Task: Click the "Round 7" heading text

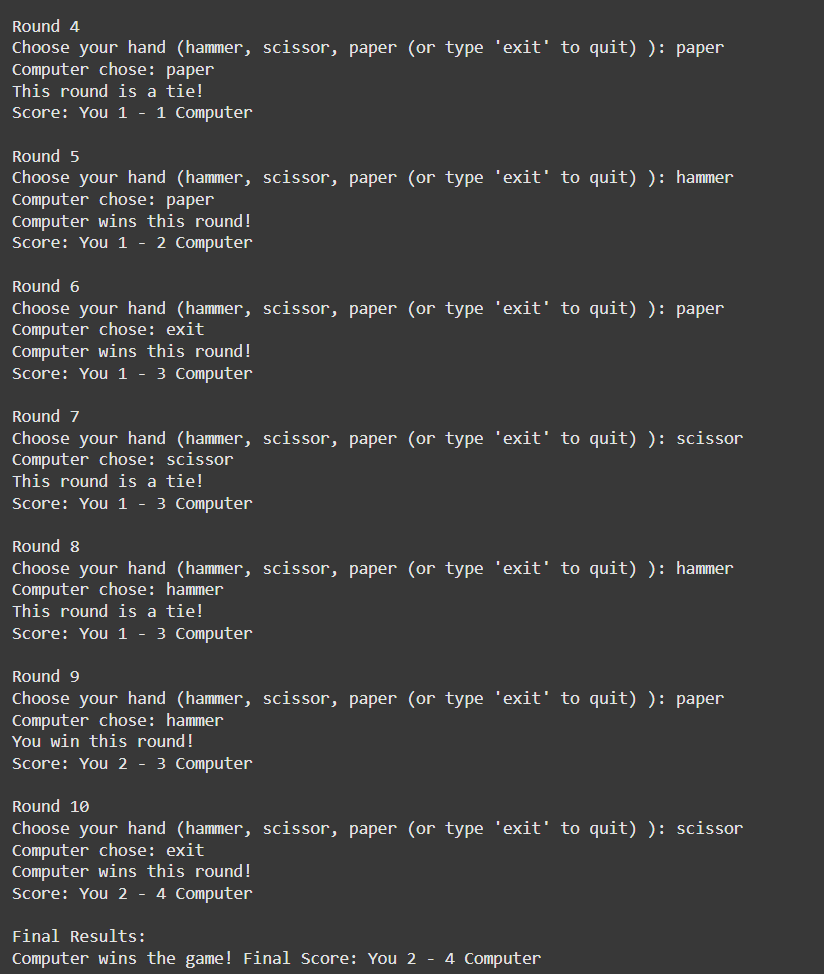Action: pos(46,416)
